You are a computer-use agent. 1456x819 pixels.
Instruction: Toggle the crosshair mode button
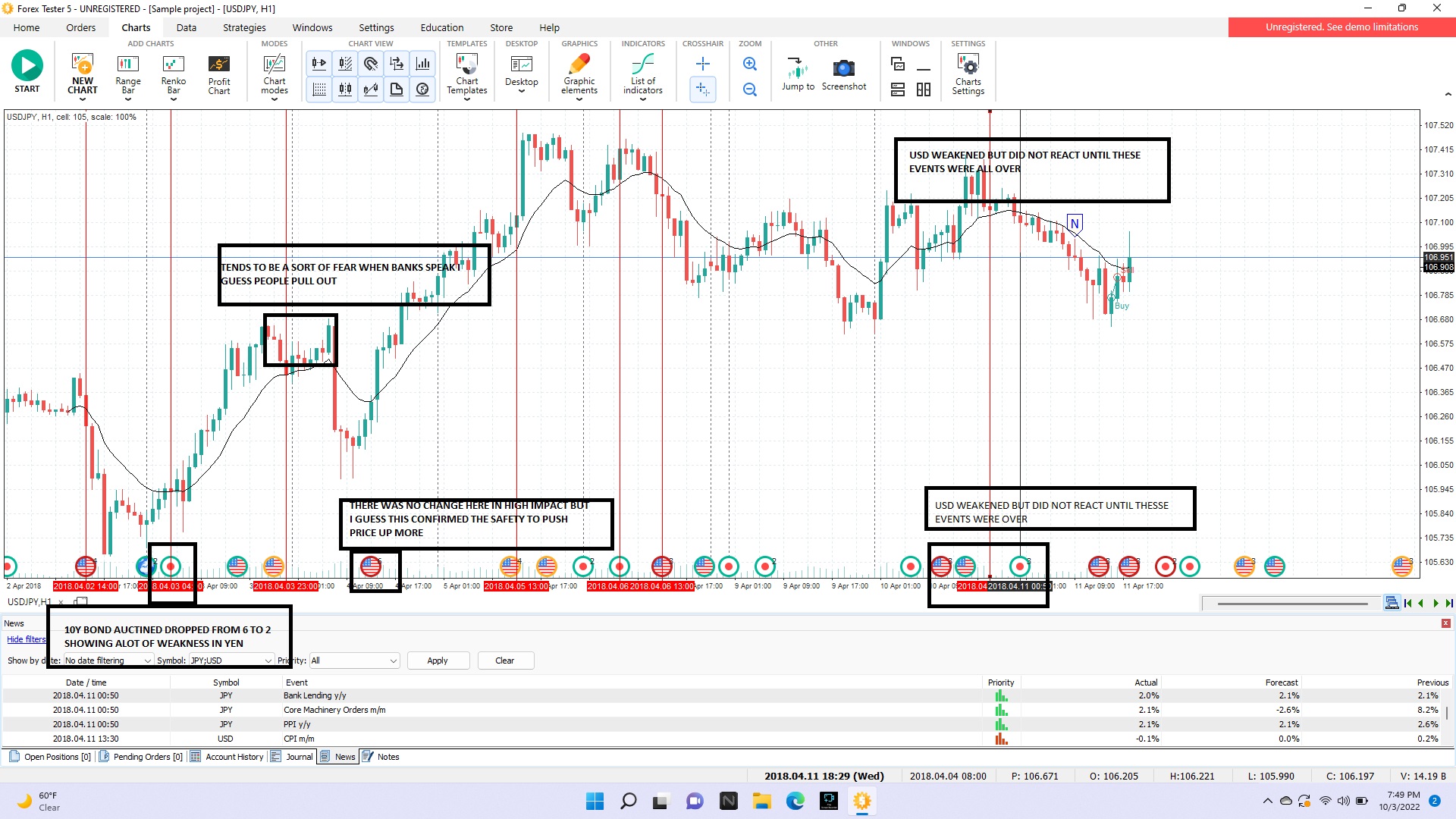[x=702, y=64]
